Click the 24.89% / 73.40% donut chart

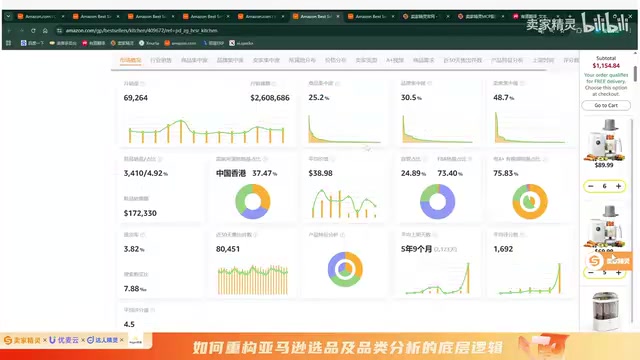pos(438,201)
